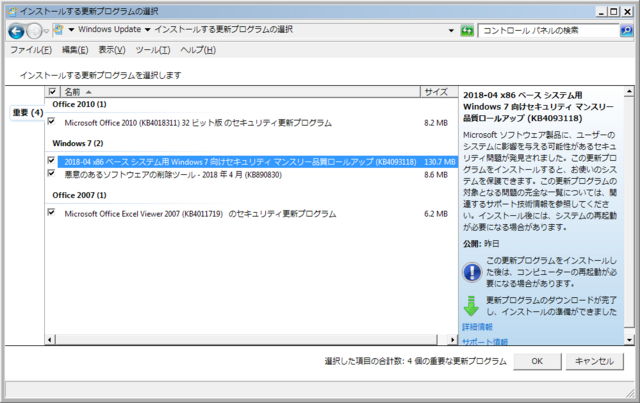Click right arrow of the horizontal scrollbar
The height and width of the screenshot is (403, 640).
coord(452,340)
